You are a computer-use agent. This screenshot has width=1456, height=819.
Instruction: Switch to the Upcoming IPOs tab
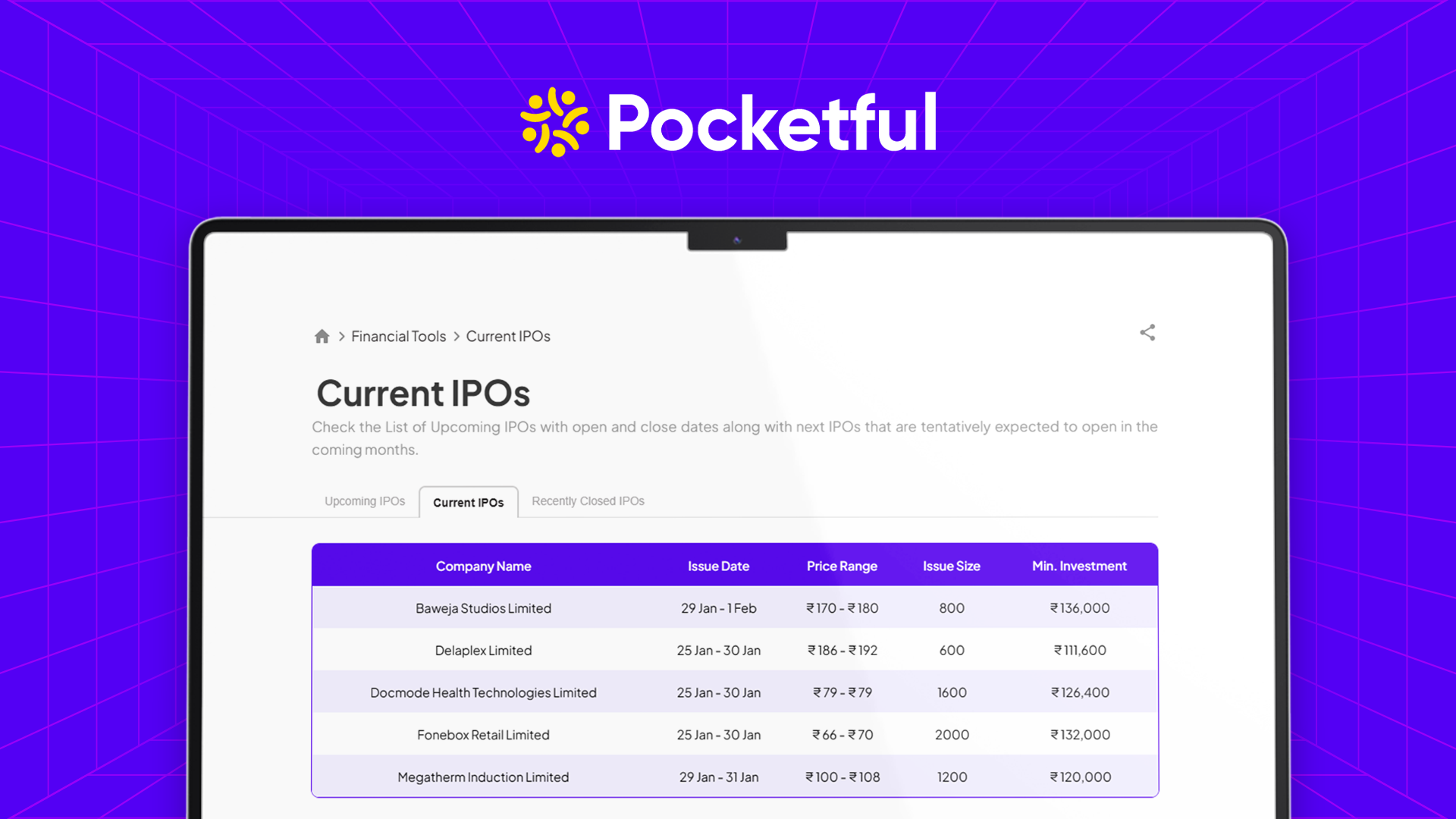pos(365,500)
